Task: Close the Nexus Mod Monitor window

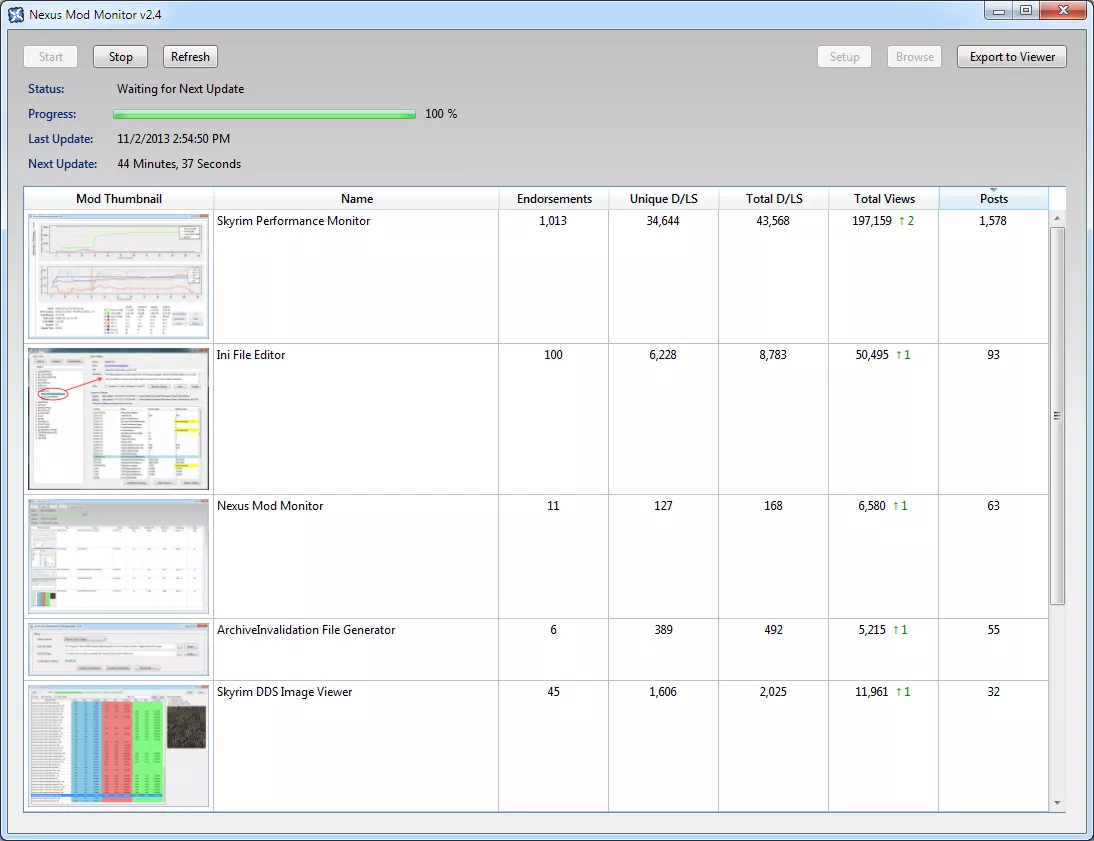Action: tap(1063, 10)
